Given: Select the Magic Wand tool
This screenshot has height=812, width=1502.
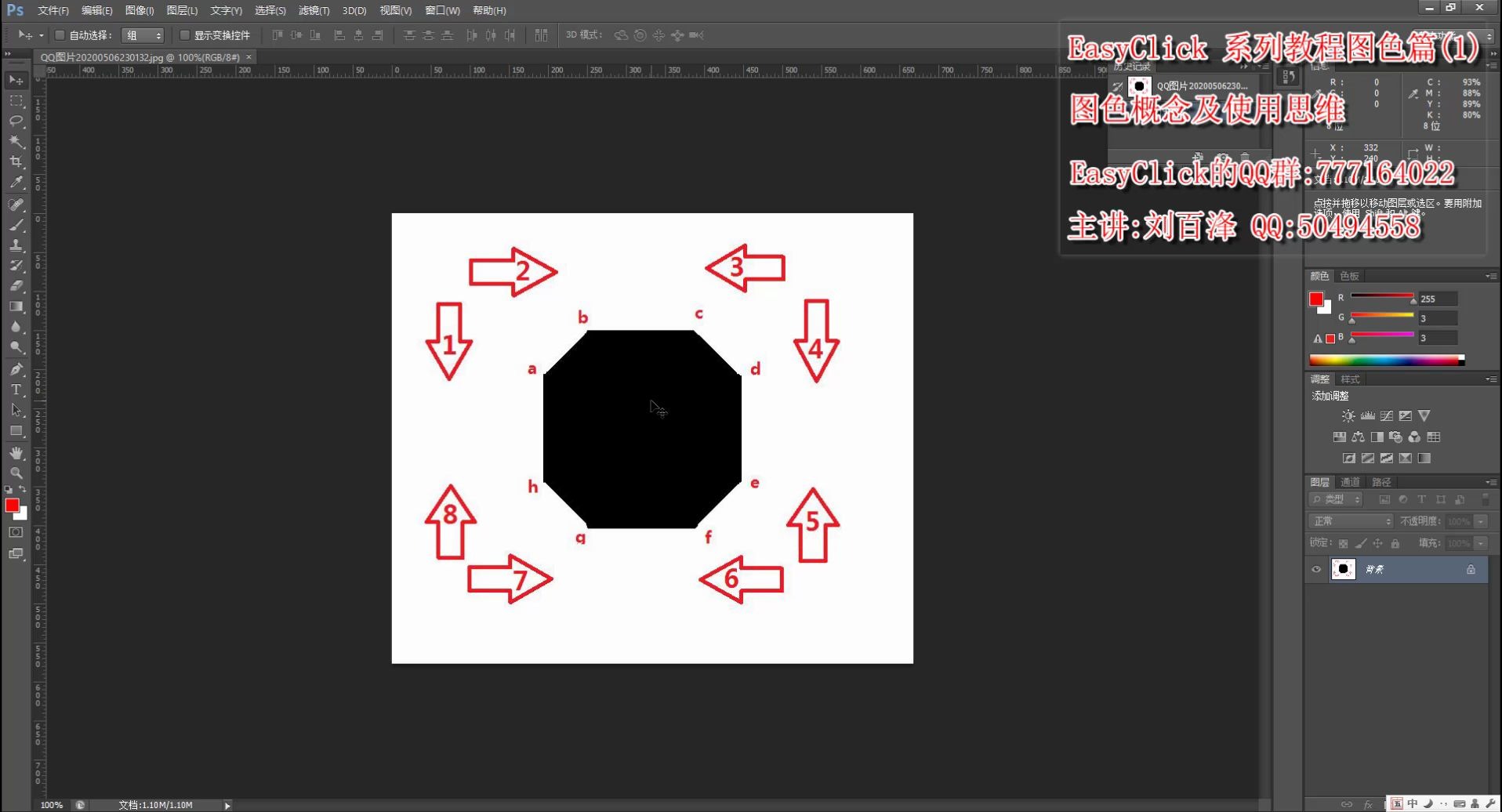Looking at the screenshot, I should click(16, 141).
